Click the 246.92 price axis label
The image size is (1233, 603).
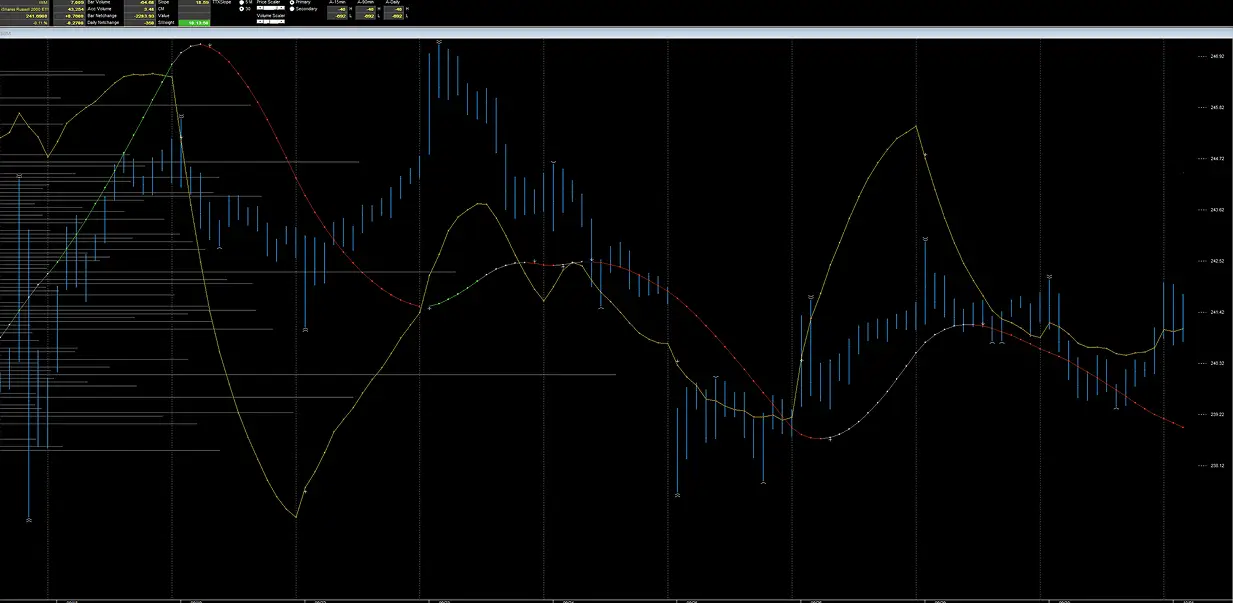click(1217, 56)
